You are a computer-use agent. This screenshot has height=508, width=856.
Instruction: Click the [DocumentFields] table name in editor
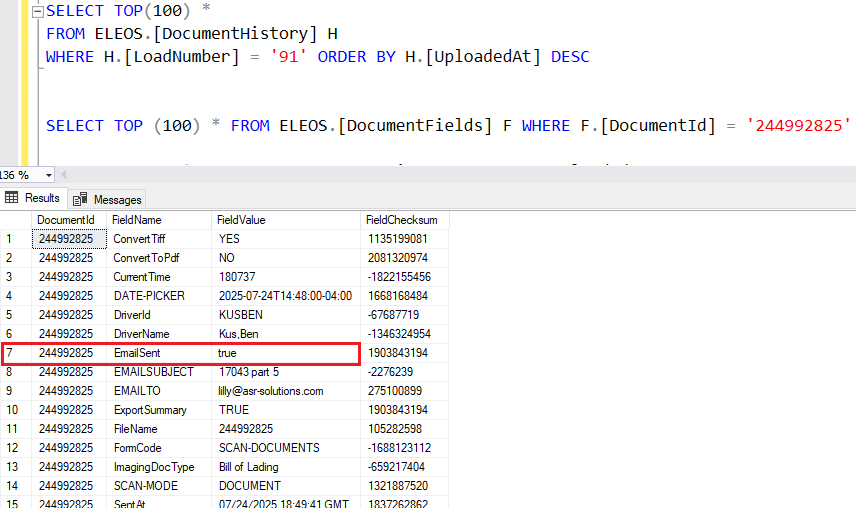[414, 126]
